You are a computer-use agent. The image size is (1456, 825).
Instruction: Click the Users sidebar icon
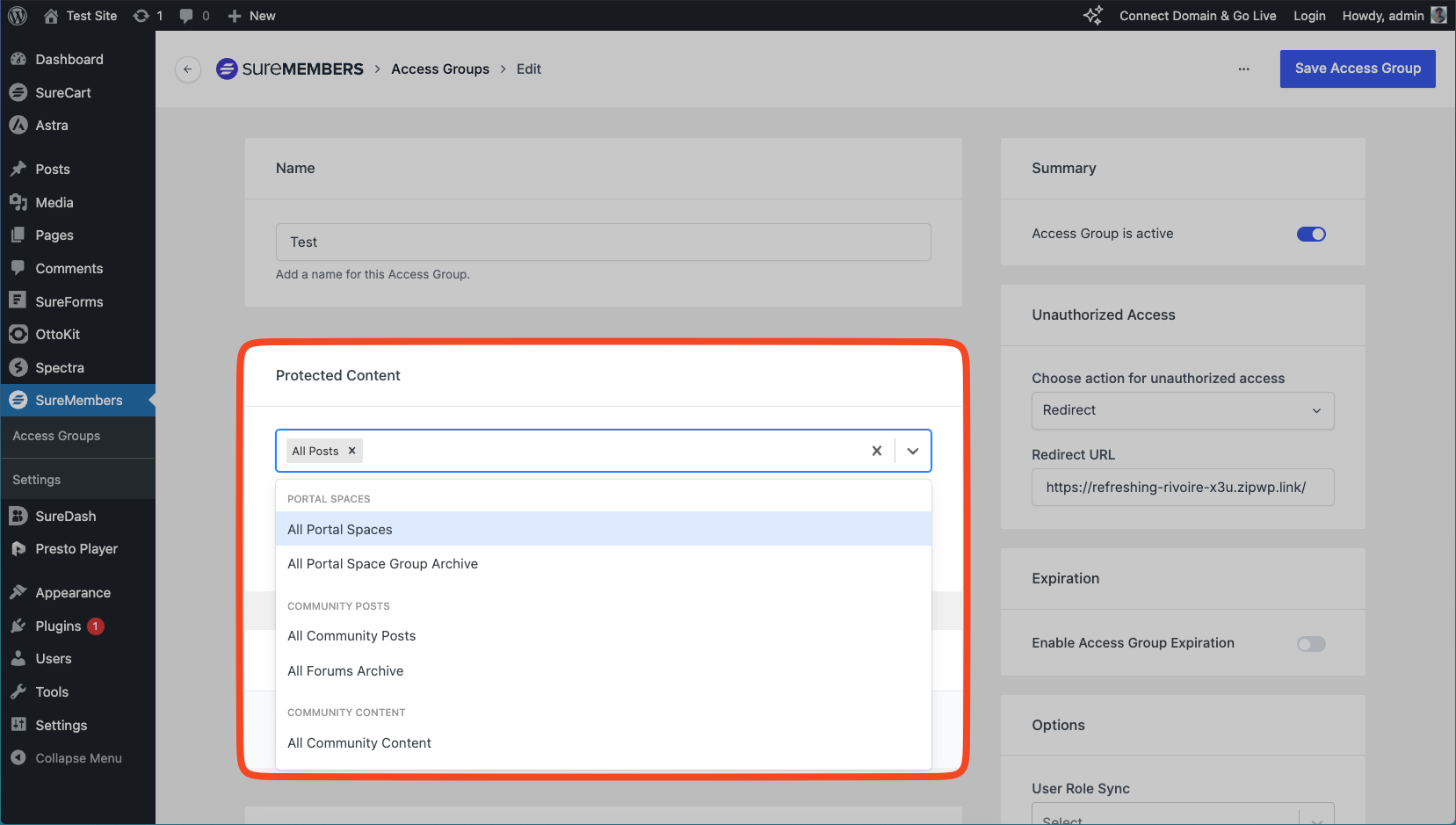tap(18, 658)
